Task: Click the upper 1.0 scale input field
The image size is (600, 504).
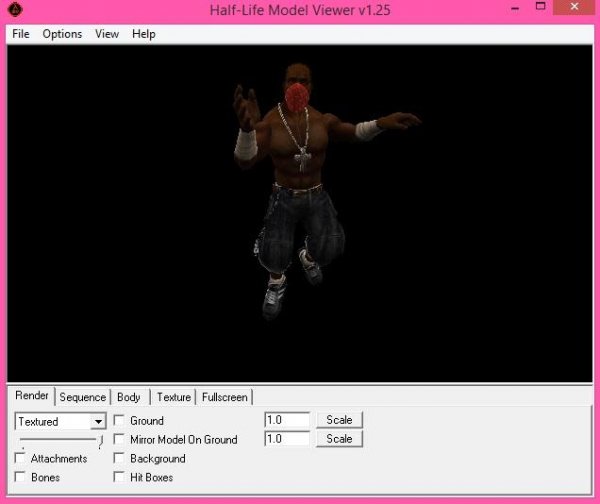Action: (x=287, y=420)
